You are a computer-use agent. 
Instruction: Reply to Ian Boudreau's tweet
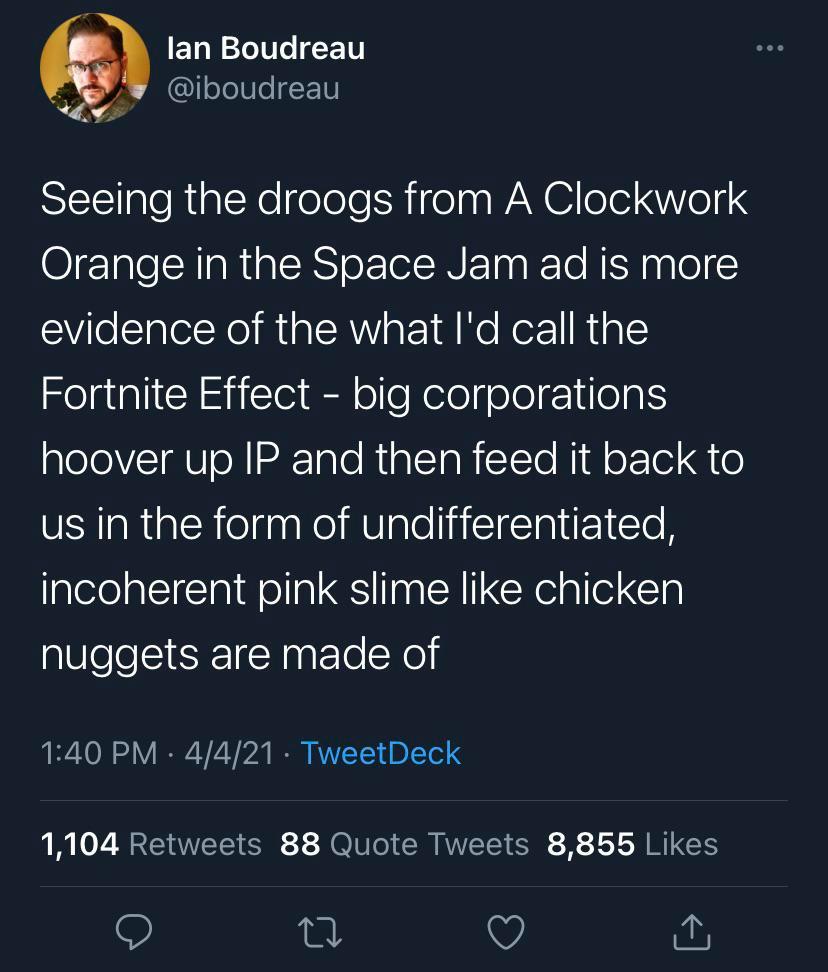133,932
